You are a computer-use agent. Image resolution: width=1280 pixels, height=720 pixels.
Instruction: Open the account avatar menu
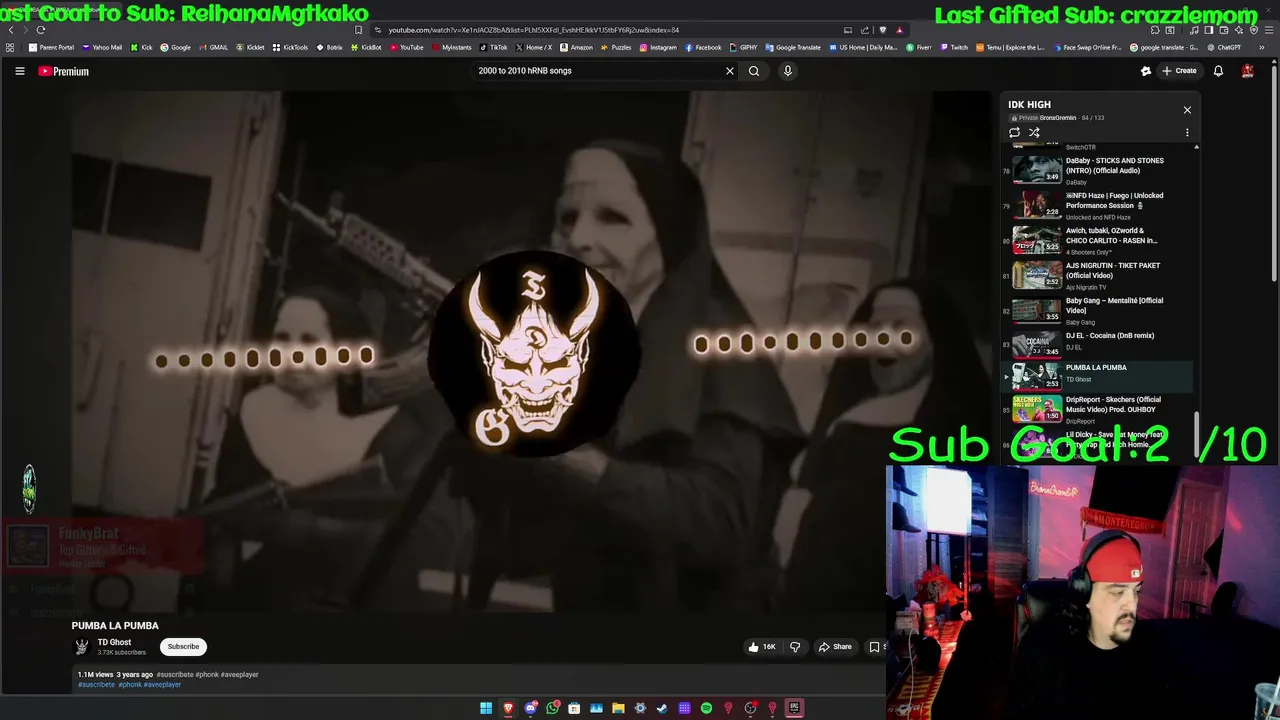coord(1248,71)
